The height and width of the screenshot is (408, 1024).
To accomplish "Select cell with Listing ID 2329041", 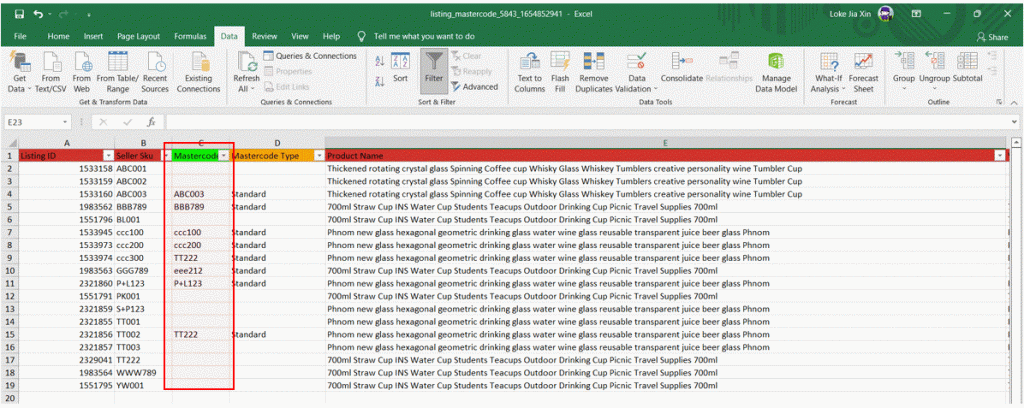I will tap(67, 360).
